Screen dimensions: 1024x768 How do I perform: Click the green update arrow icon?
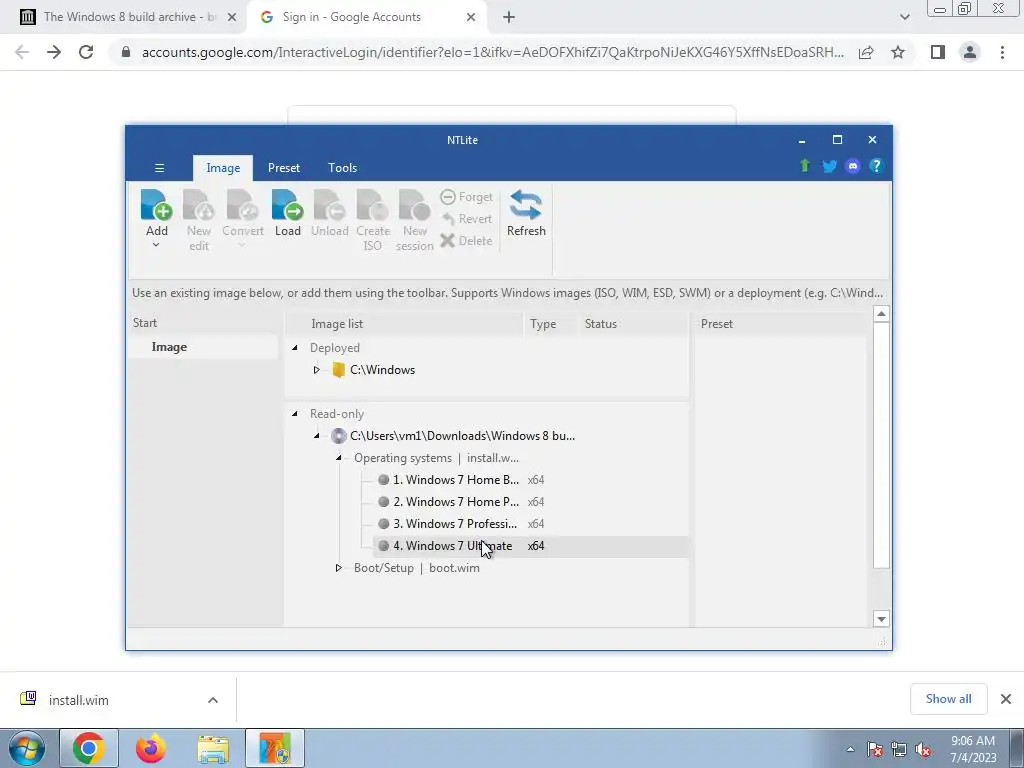(x=805, y=166)
